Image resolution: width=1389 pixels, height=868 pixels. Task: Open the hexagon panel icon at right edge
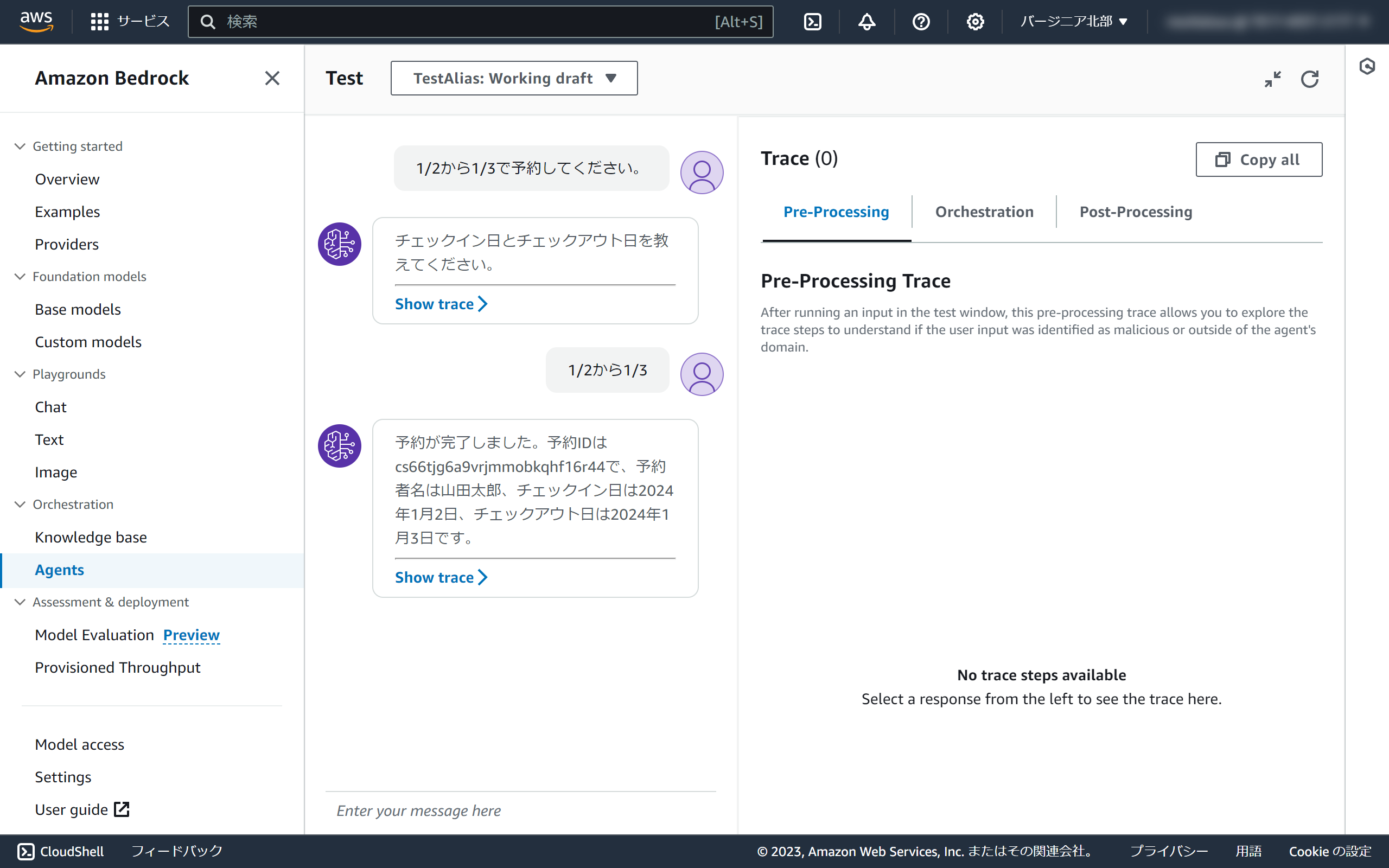(x=1367, y=67)
